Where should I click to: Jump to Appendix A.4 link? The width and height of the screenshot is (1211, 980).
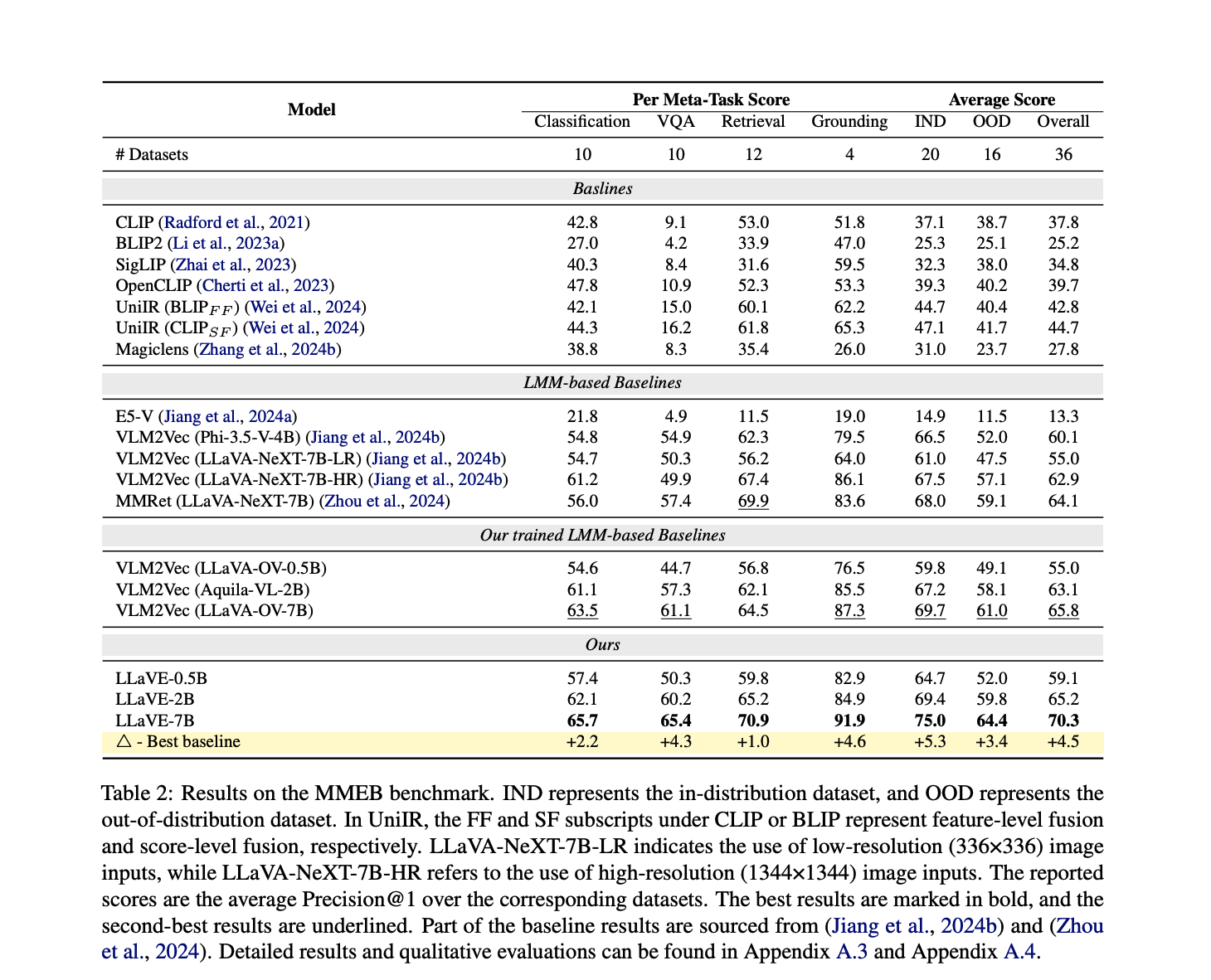tap(1019, 951)
